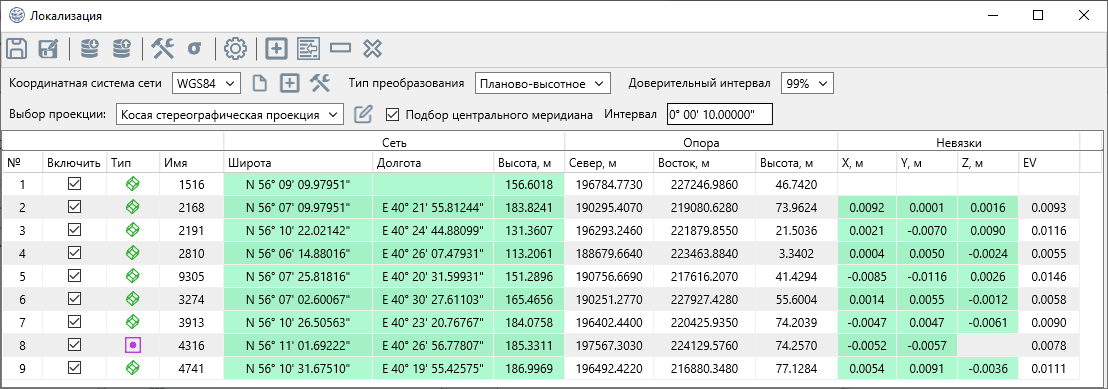The width and height of the screenshot is (1108, 389).
Task: Uncheck the include checkbox for row 1
Action: tap(74, 184)
